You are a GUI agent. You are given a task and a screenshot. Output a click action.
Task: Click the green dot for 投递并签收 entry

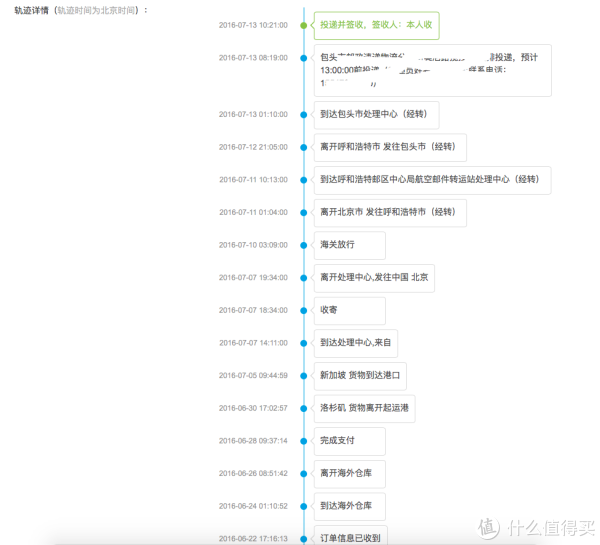click(304, 25)
